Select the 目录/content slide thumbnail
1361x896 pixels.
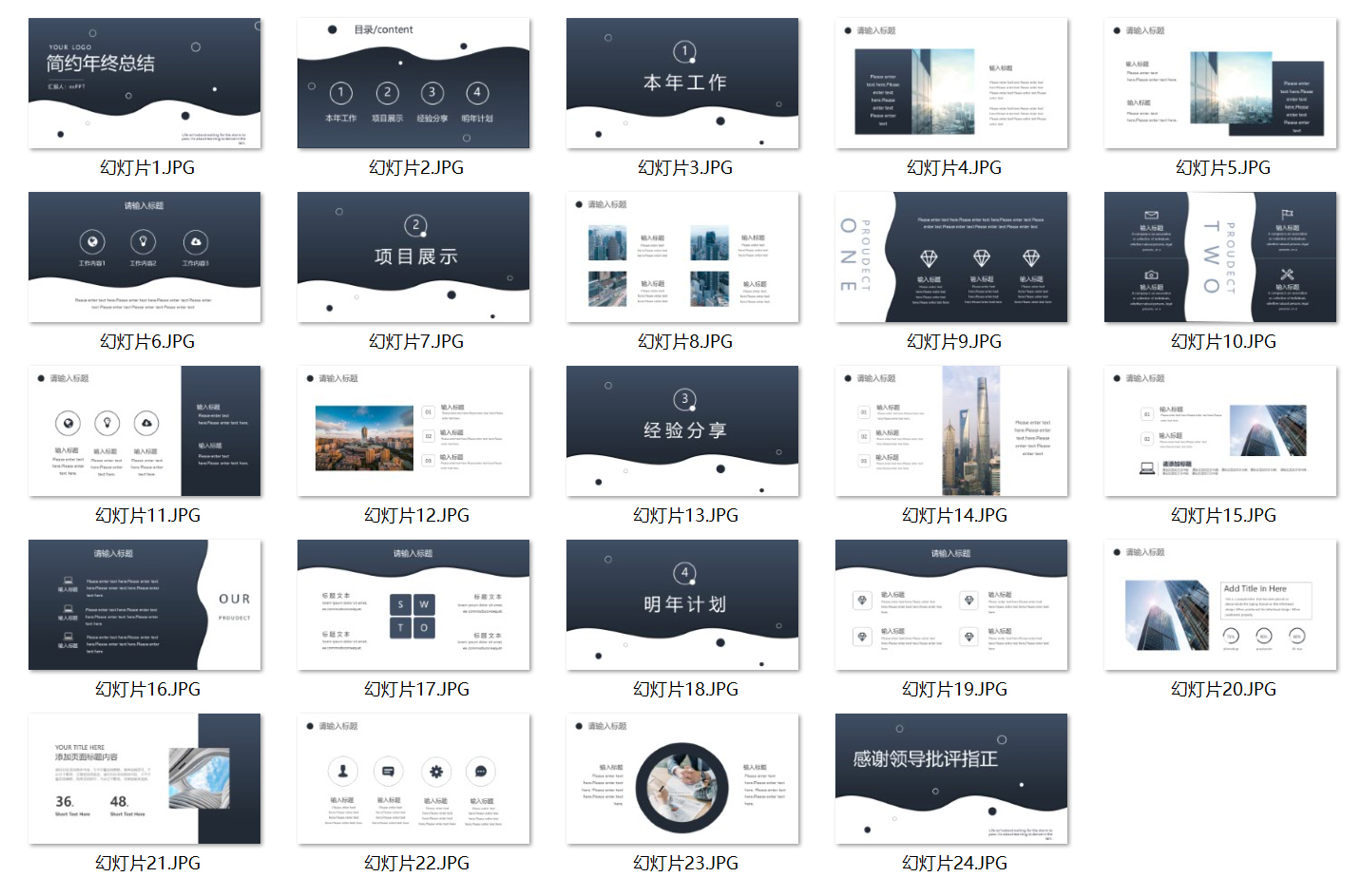tap(413, 84)
